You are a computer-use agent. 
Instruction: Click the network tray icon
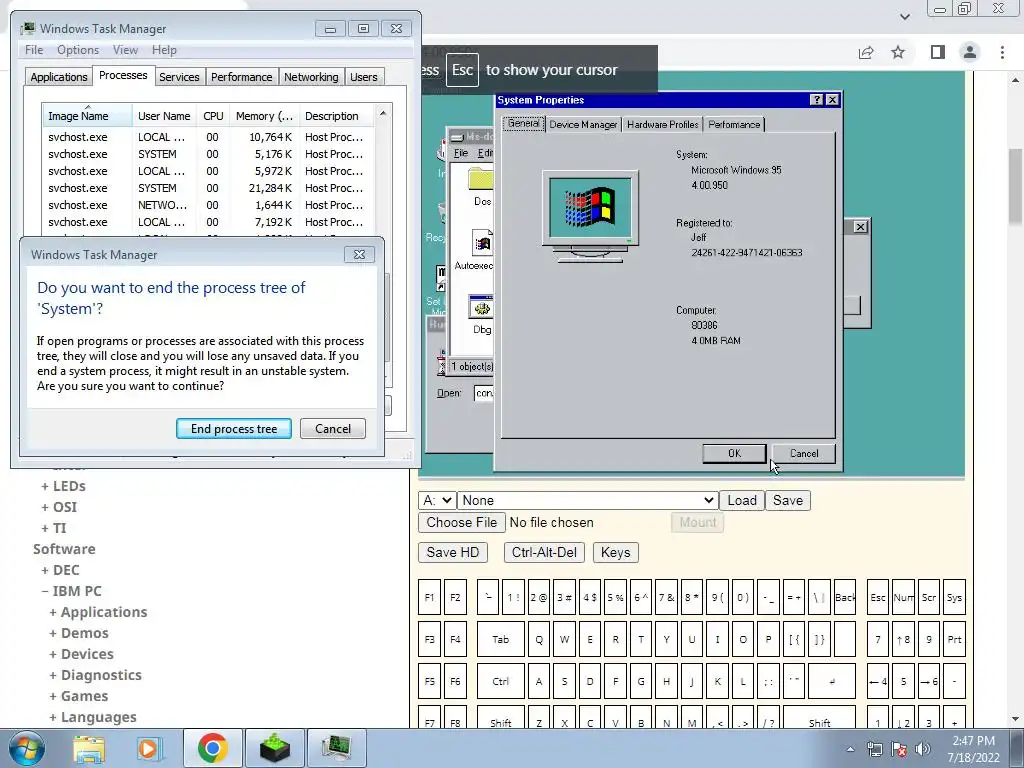click(874, 749)
